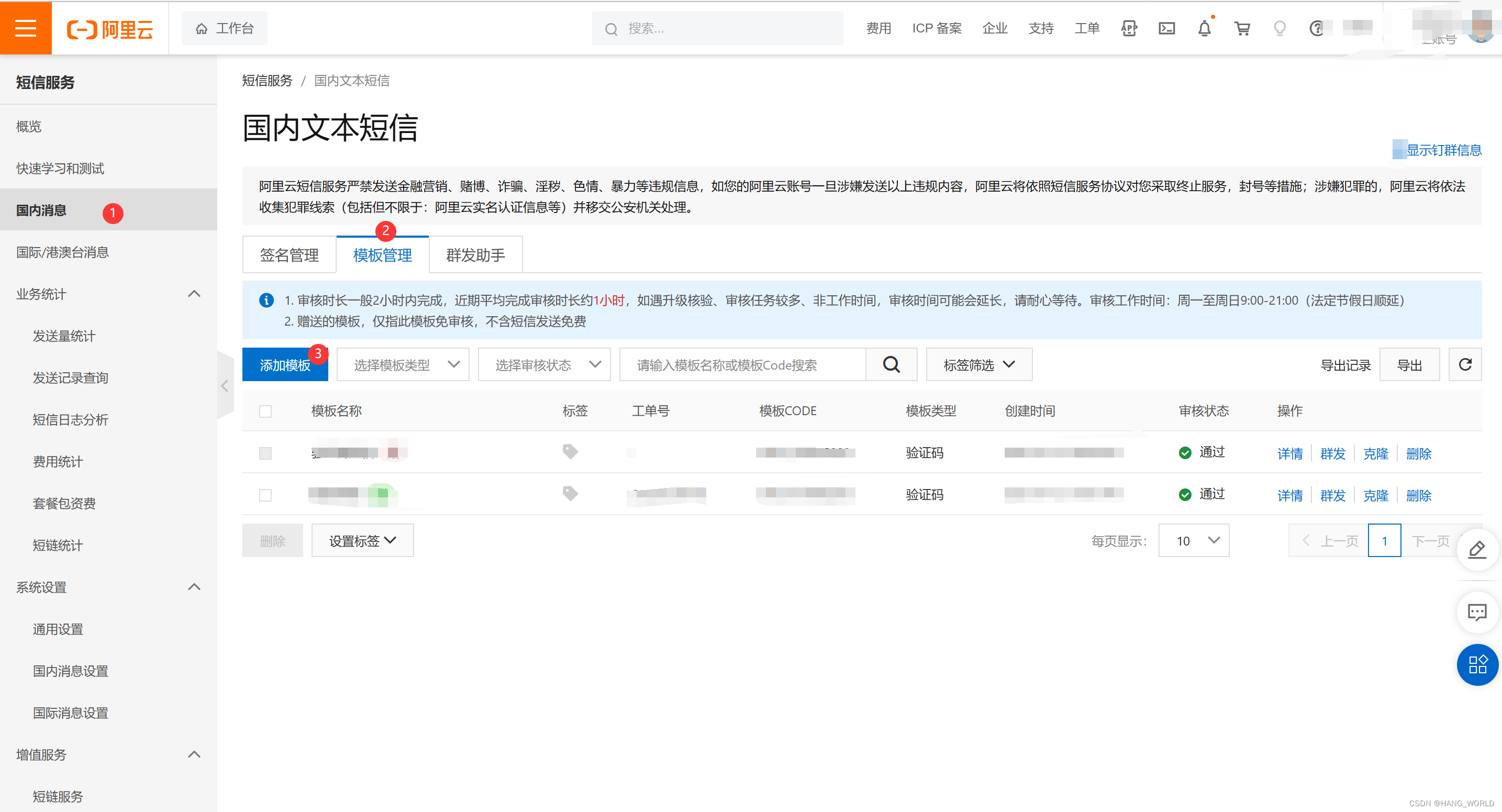Open the orange hamburger menu
The image size is (1502, 812).
coord(26,27)
